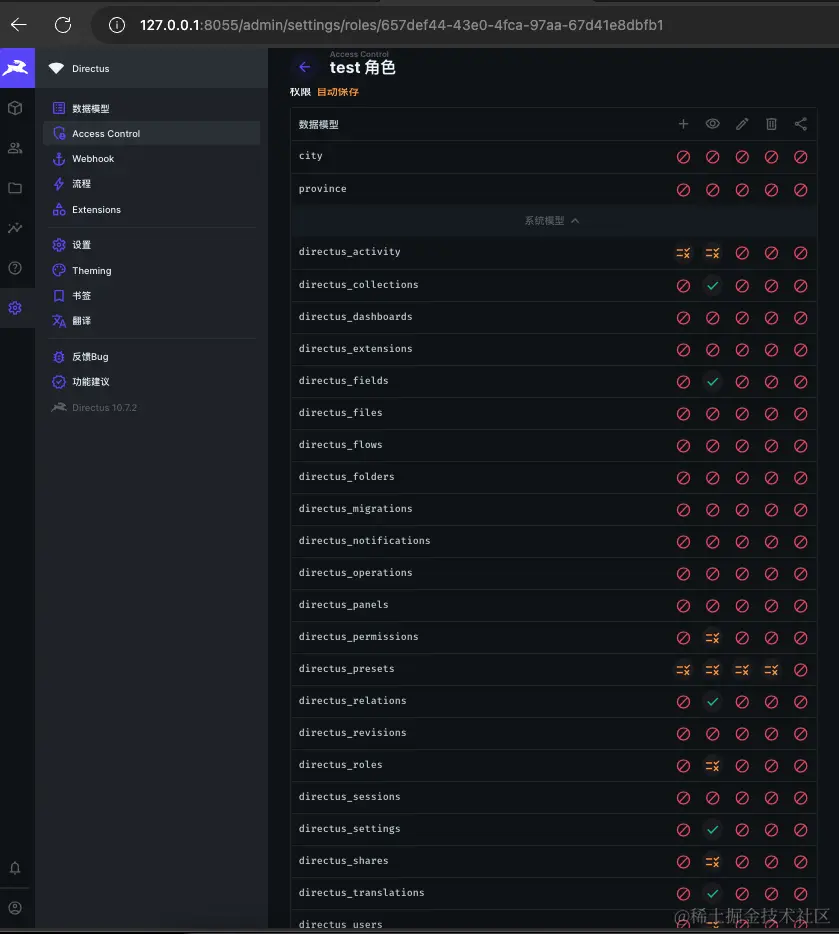Viewport: 839px width, 934px height.
Task: Open the Insights chart module icon
Action: 15,228
